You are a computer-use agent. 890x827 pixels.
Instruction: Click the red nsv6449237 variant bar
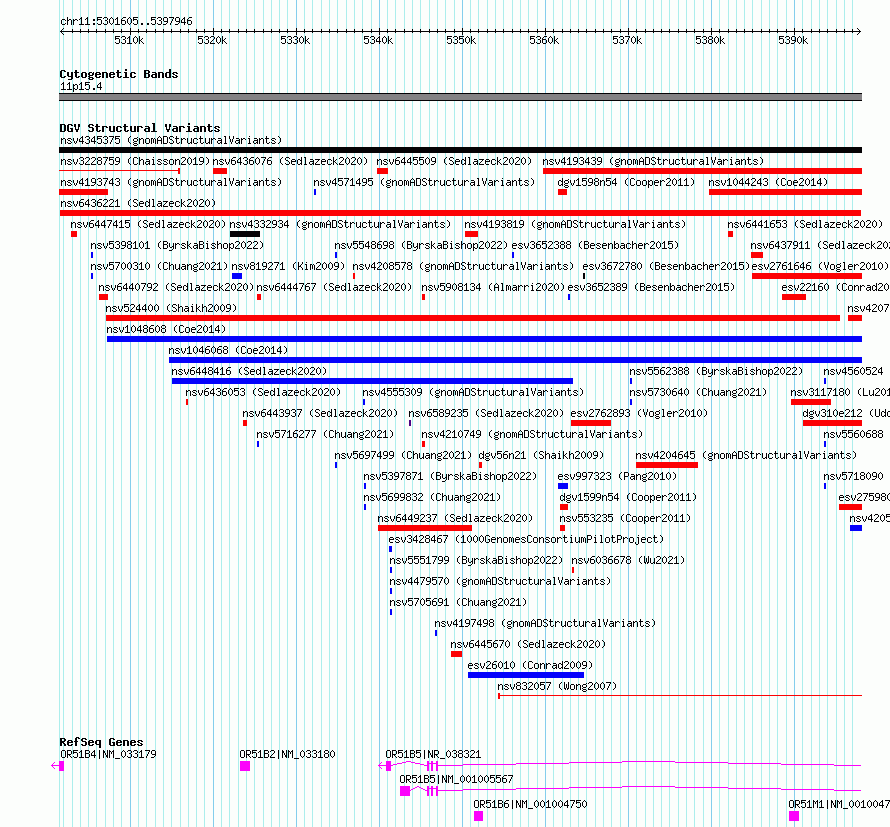pyautogui.click(x=425, y=528)
